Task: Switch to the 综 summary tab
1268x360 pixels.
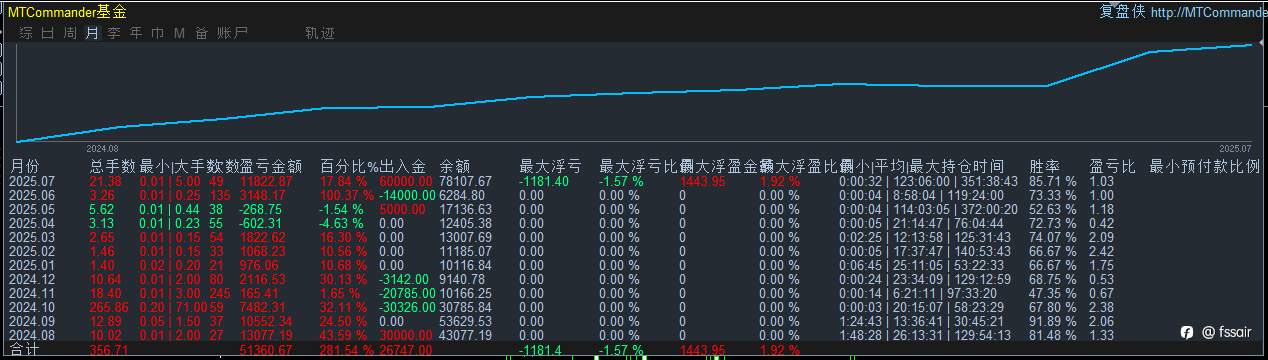Action: (27, 33)
